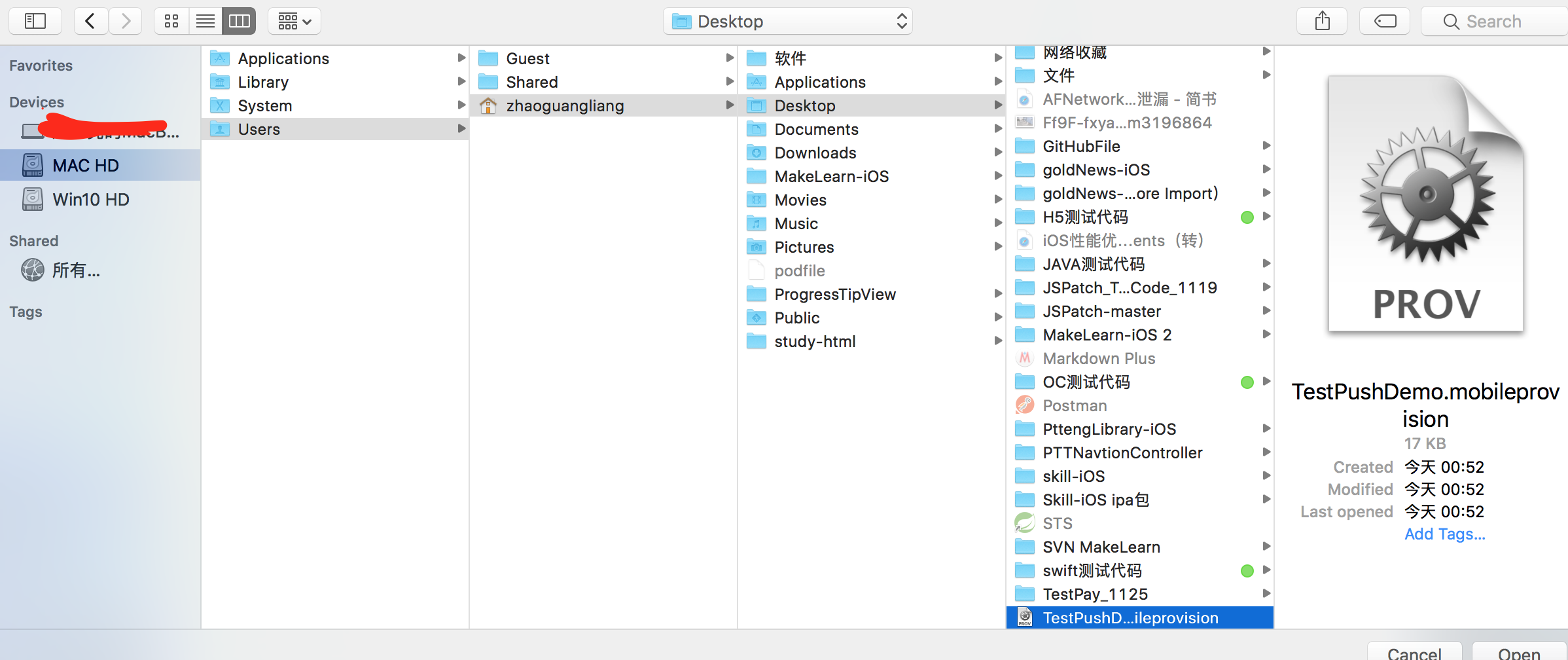Click the PROV file preview thumbnail

tap(1425, 204)
